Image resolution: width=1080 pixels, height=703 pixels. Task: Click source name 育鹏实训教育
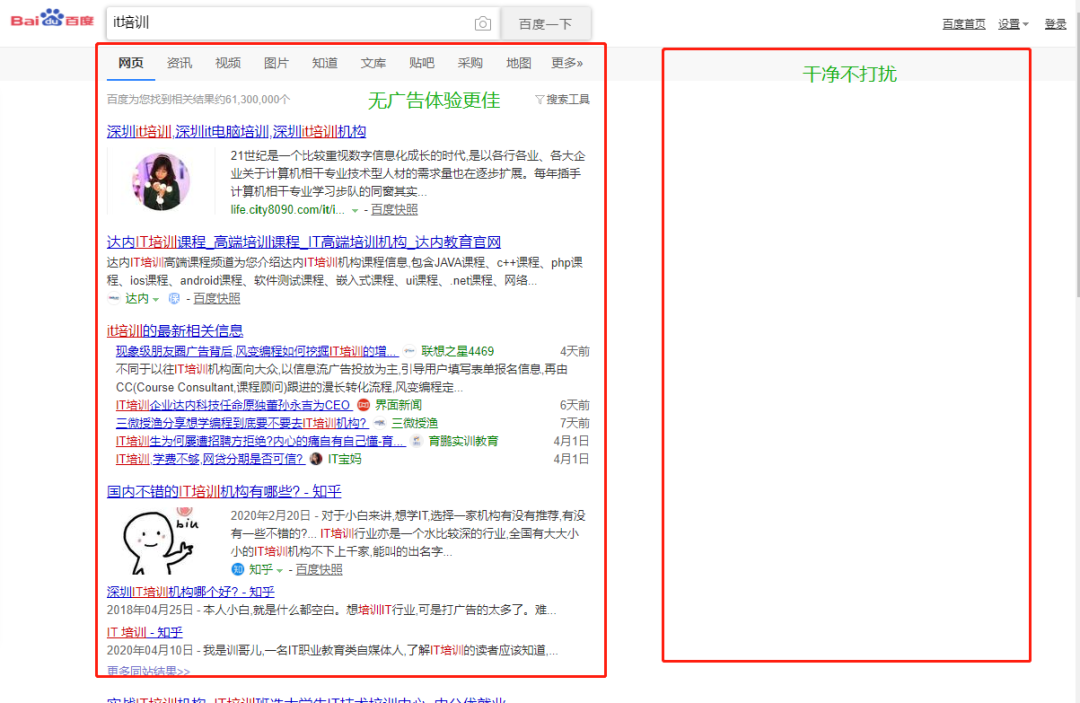(464, 441)
